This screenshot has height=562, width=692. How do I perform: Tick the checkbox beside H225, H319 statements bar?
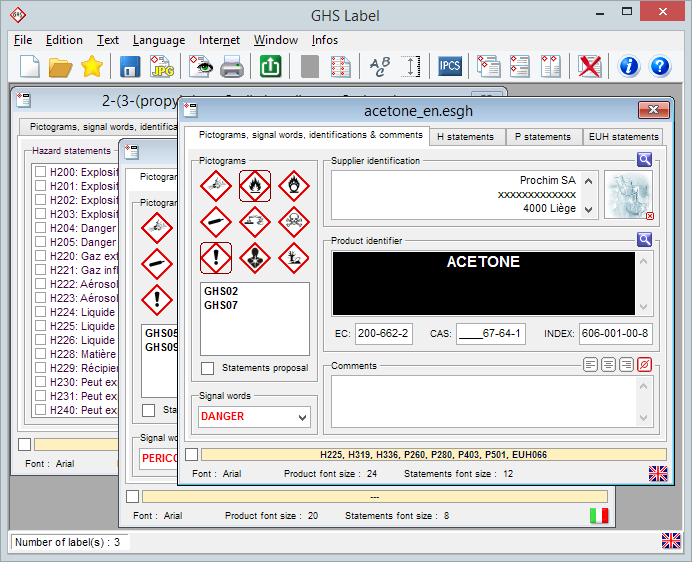click(x=192, y=454)
